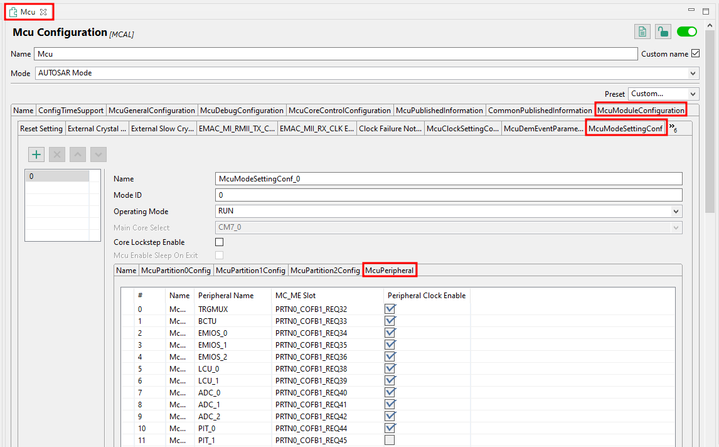The height and width of the screenshot is (447, 719).
Task: Switch to the McuDebugConfiguration tab
Action: pyautogui.click(x=242, y=110)
